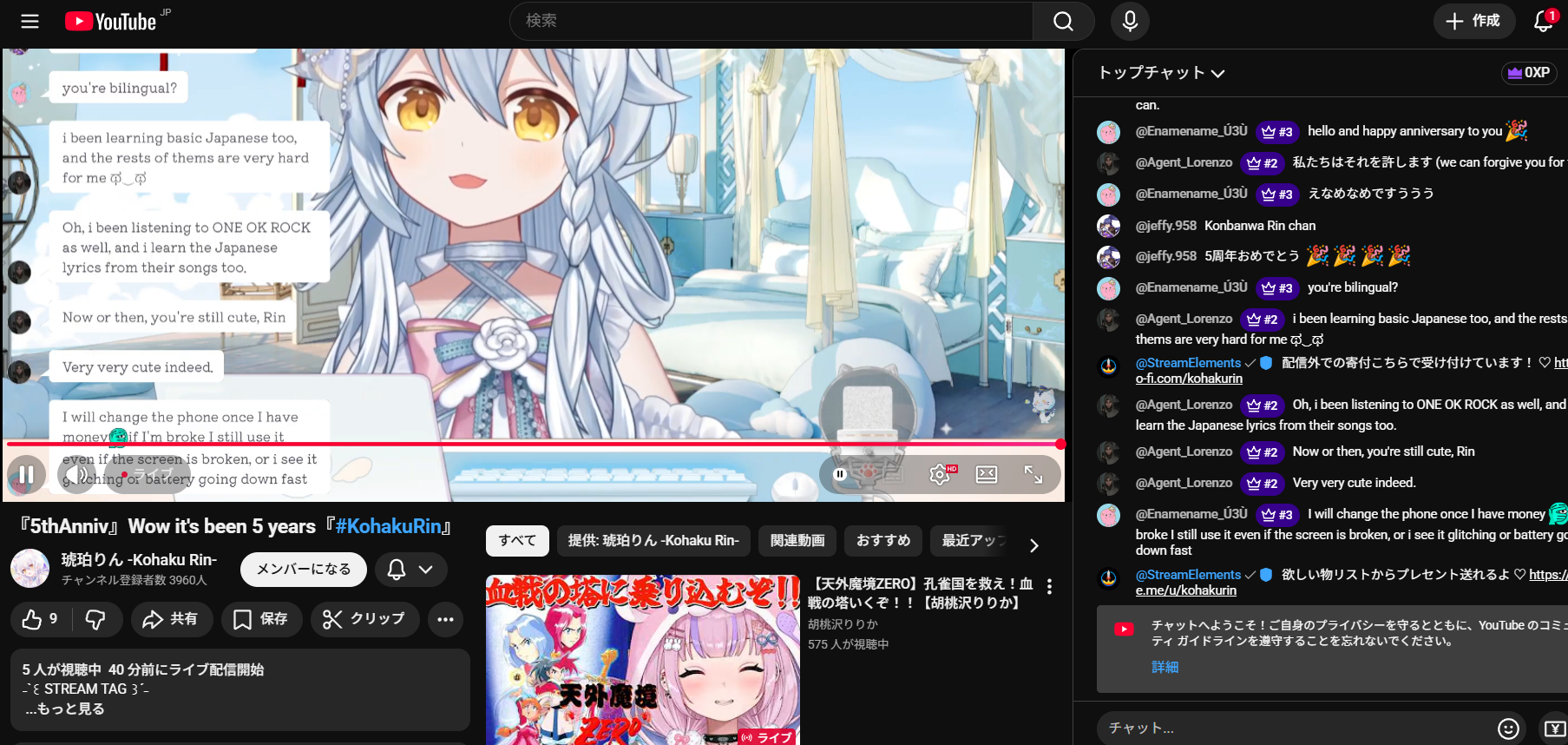Click 詳細 link in chat welcome notice
The image size is (1568, 745).
coord(1165,667)
